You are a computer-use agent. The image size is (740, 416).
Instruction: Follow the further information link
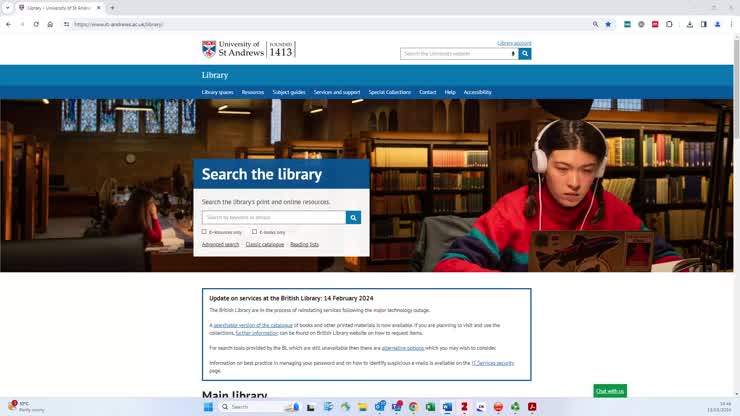point(257,333)
